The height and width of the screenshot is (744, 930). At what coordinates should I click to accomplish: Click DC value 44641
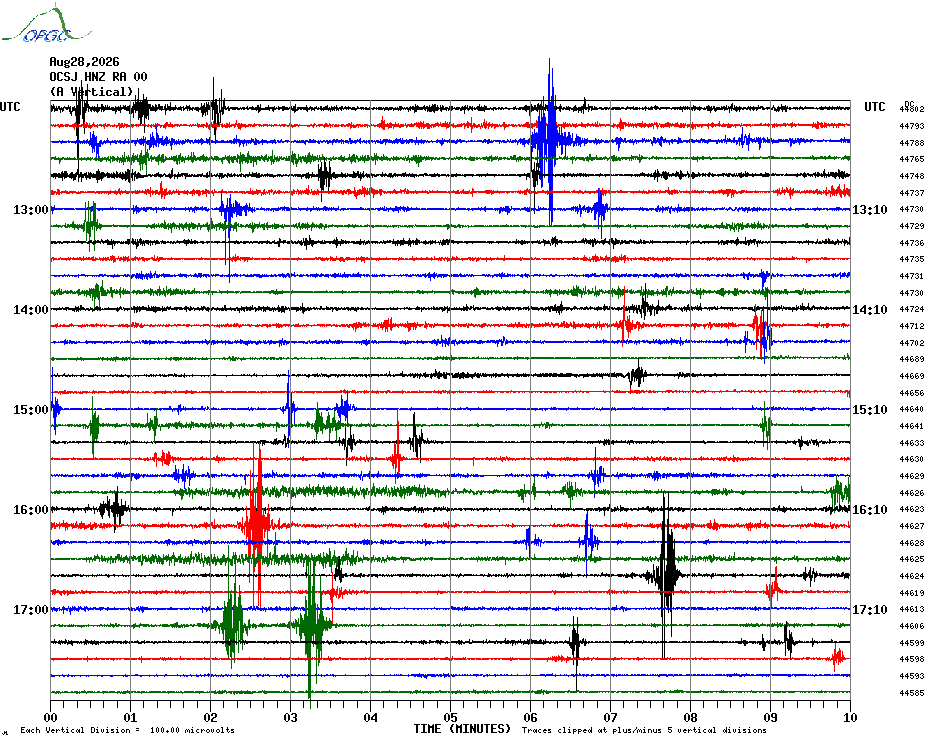pyautogui.click(x=912, y=427)
